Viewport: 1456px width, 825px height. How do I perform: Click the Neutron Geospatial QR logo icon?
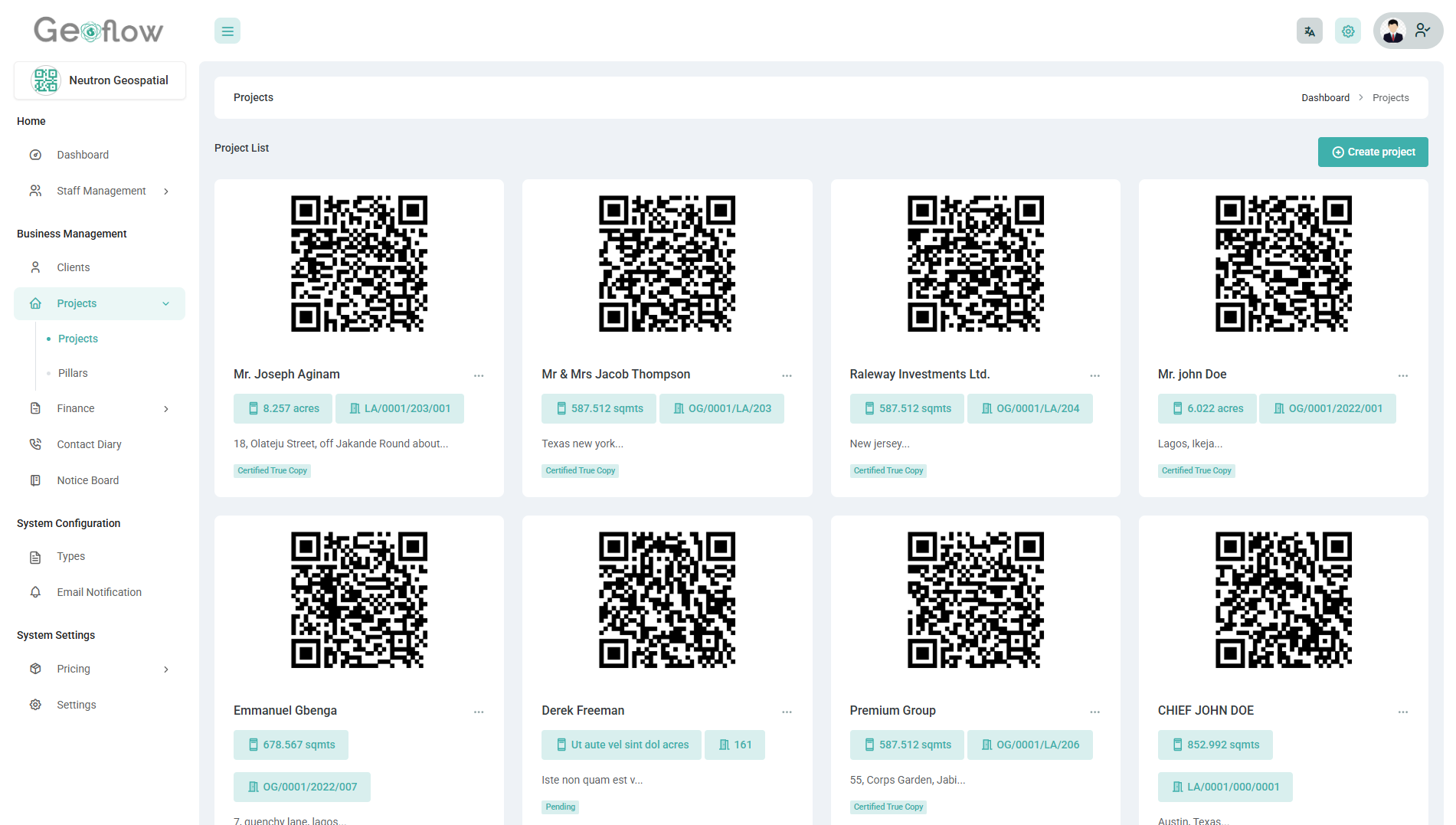click(x=46, y=80)
